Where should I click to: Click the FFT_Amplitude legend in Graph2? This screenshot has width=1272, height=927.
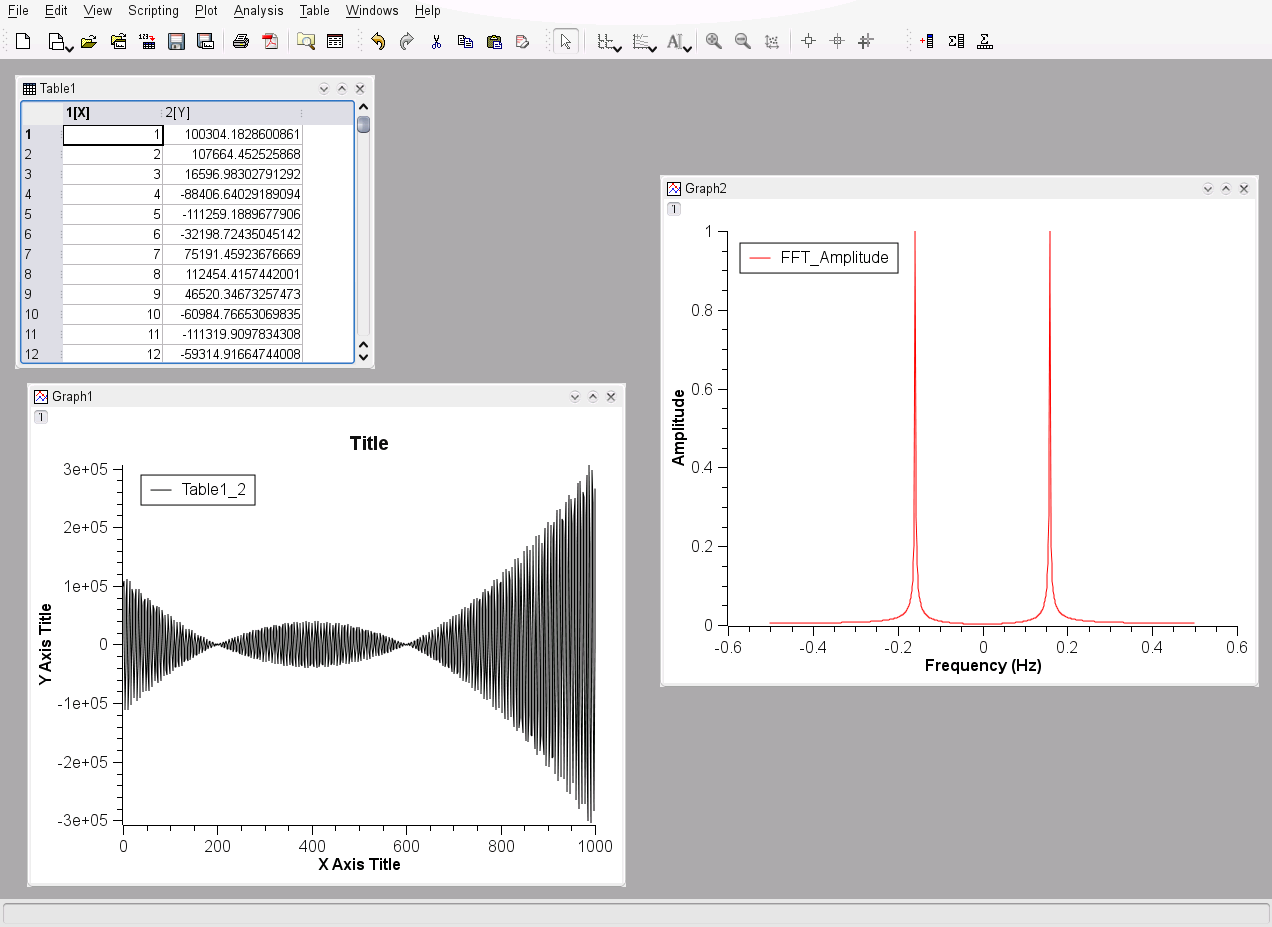coord(819,257)
